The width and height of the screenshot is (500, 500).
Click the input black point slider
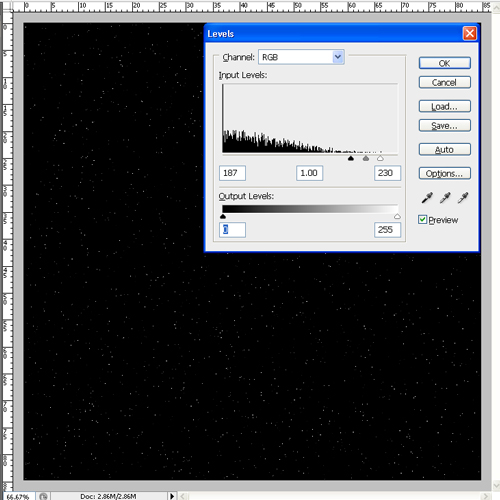click(351, 158)
